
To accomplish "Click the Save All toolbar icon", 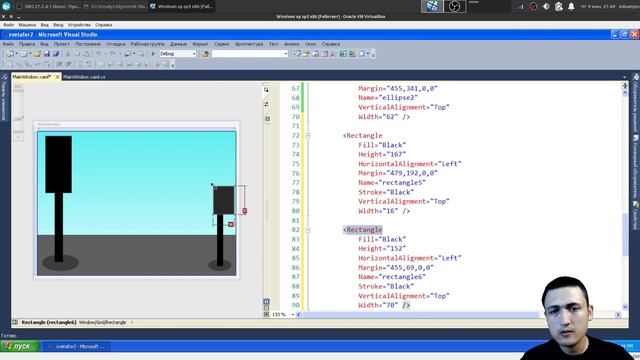I will 56,53.
